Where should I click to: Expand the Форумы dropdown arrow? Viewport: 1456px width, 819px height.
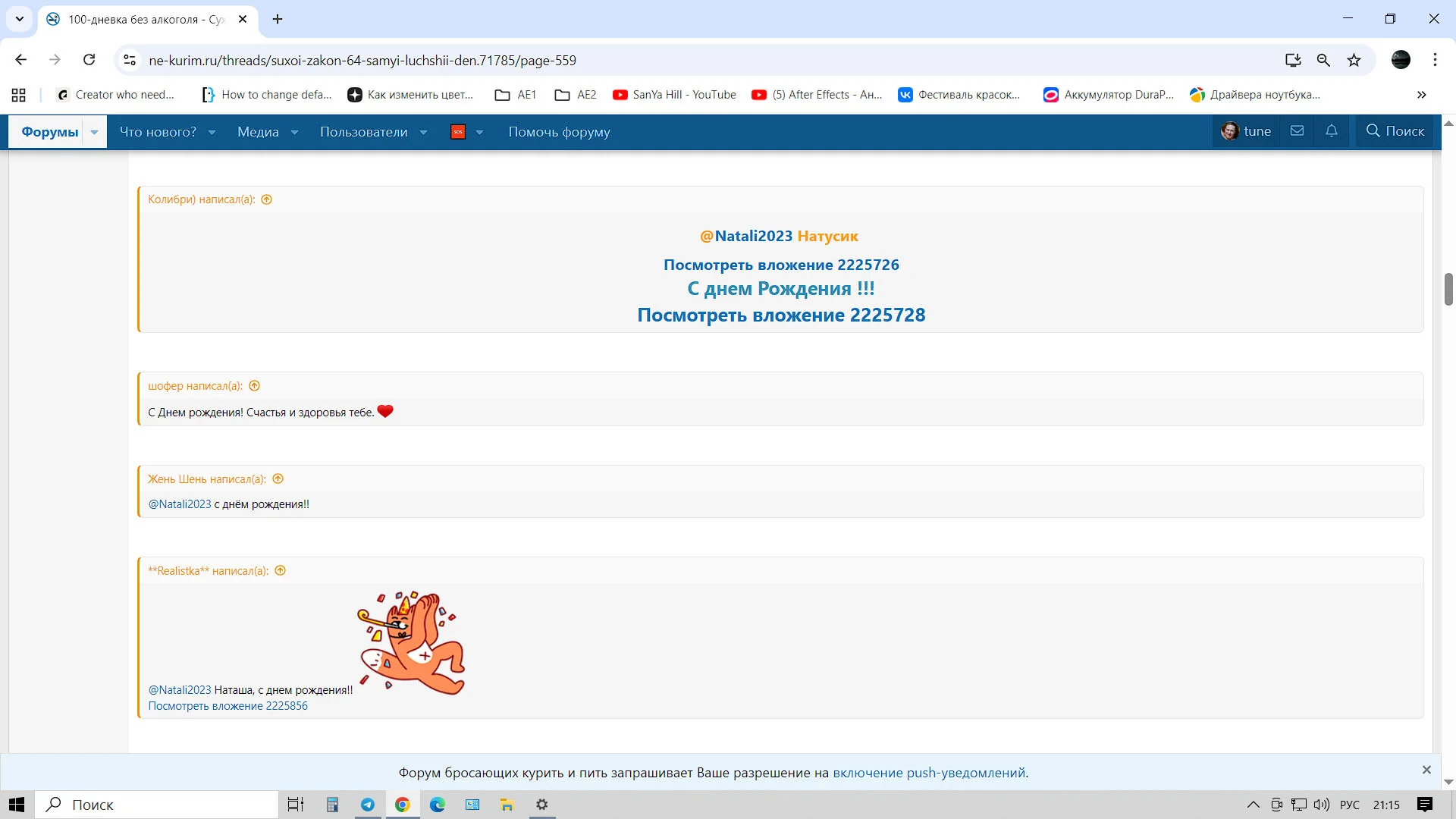point(94,131)
